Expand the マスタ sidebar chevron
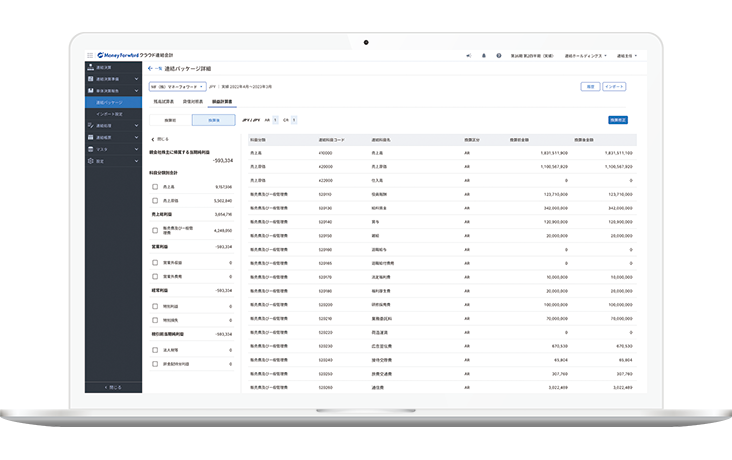The image size is (732, 460). point(136,149)
